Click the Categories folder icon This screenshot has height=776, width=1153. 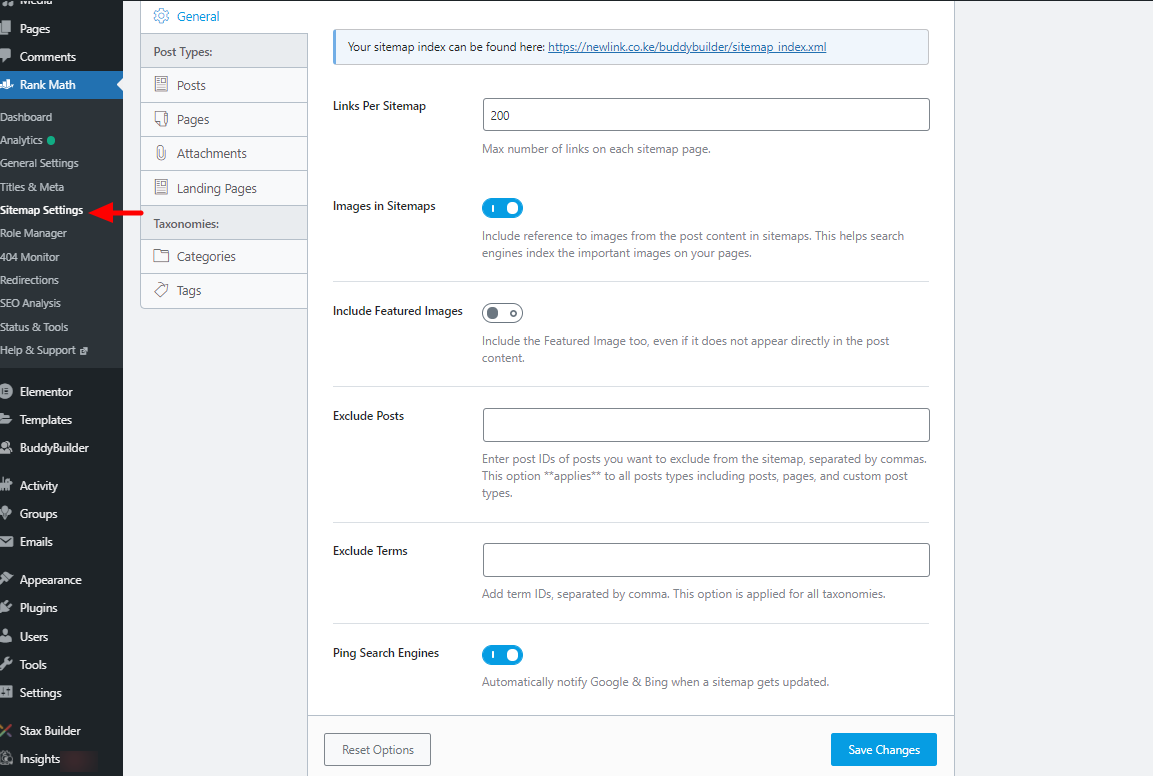click(x=161, y=256)
